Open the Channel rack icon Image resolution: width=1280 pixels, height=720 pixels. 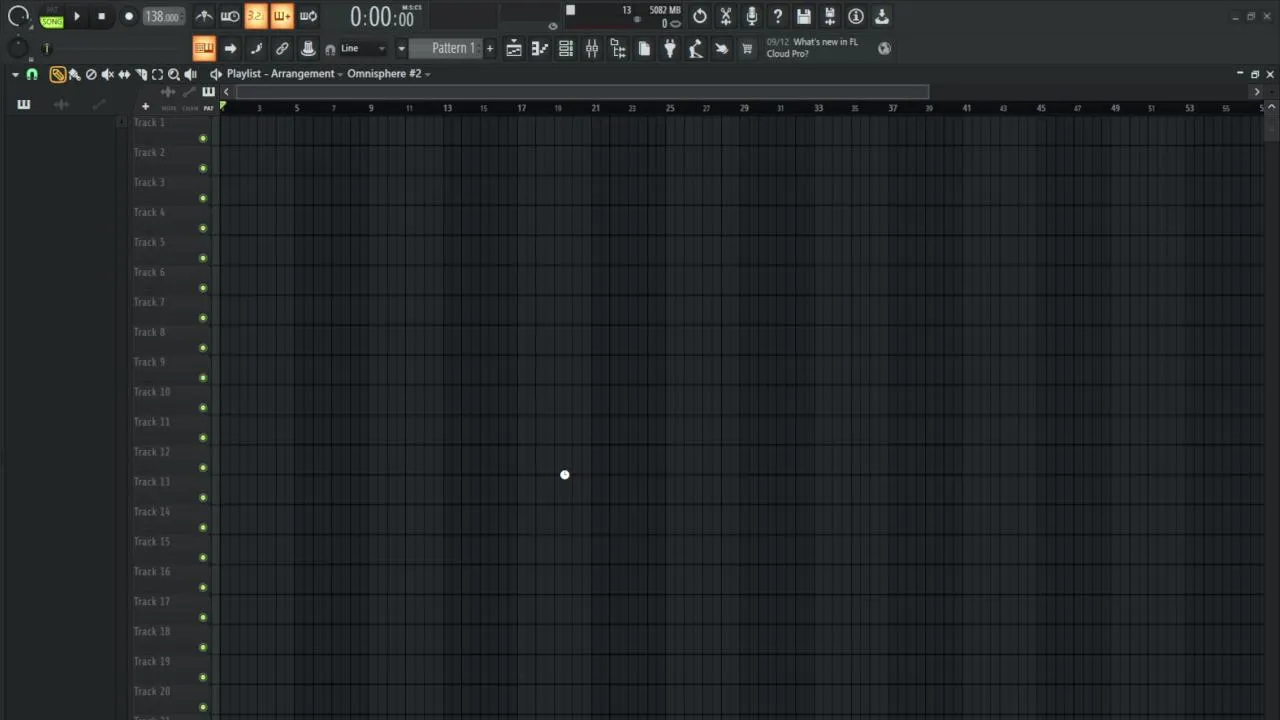coord(566,48)
